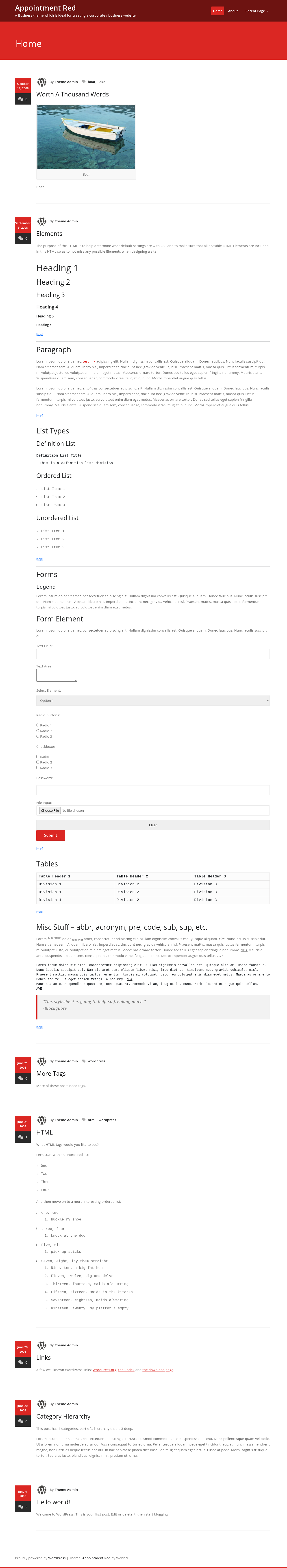The image size is (287, 1568).
Task: Click the avatar on the More Tags post
Action: [42, 1062]
